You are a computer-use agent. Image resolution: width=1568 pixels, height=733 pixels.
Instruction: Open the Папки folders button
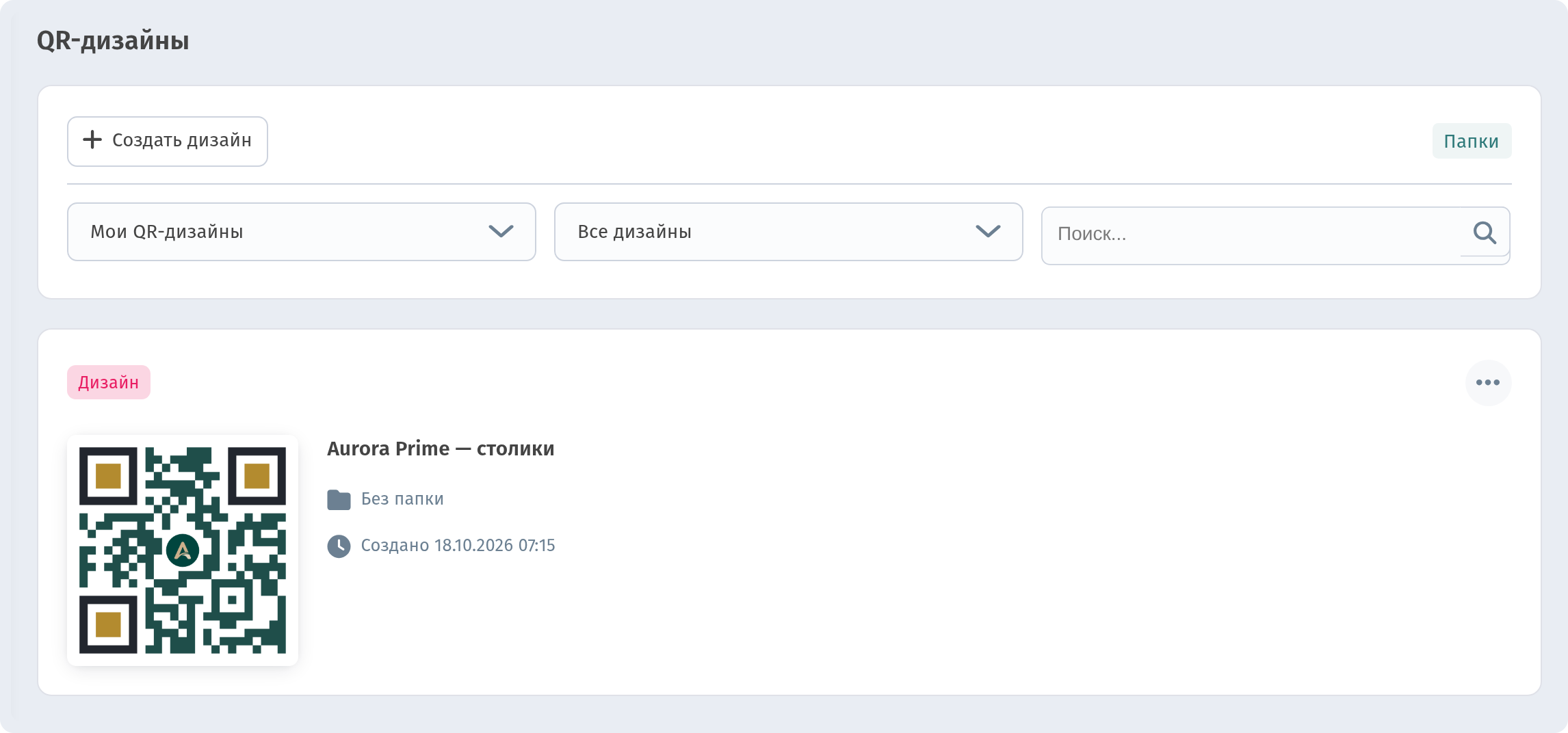(1472, 141)
